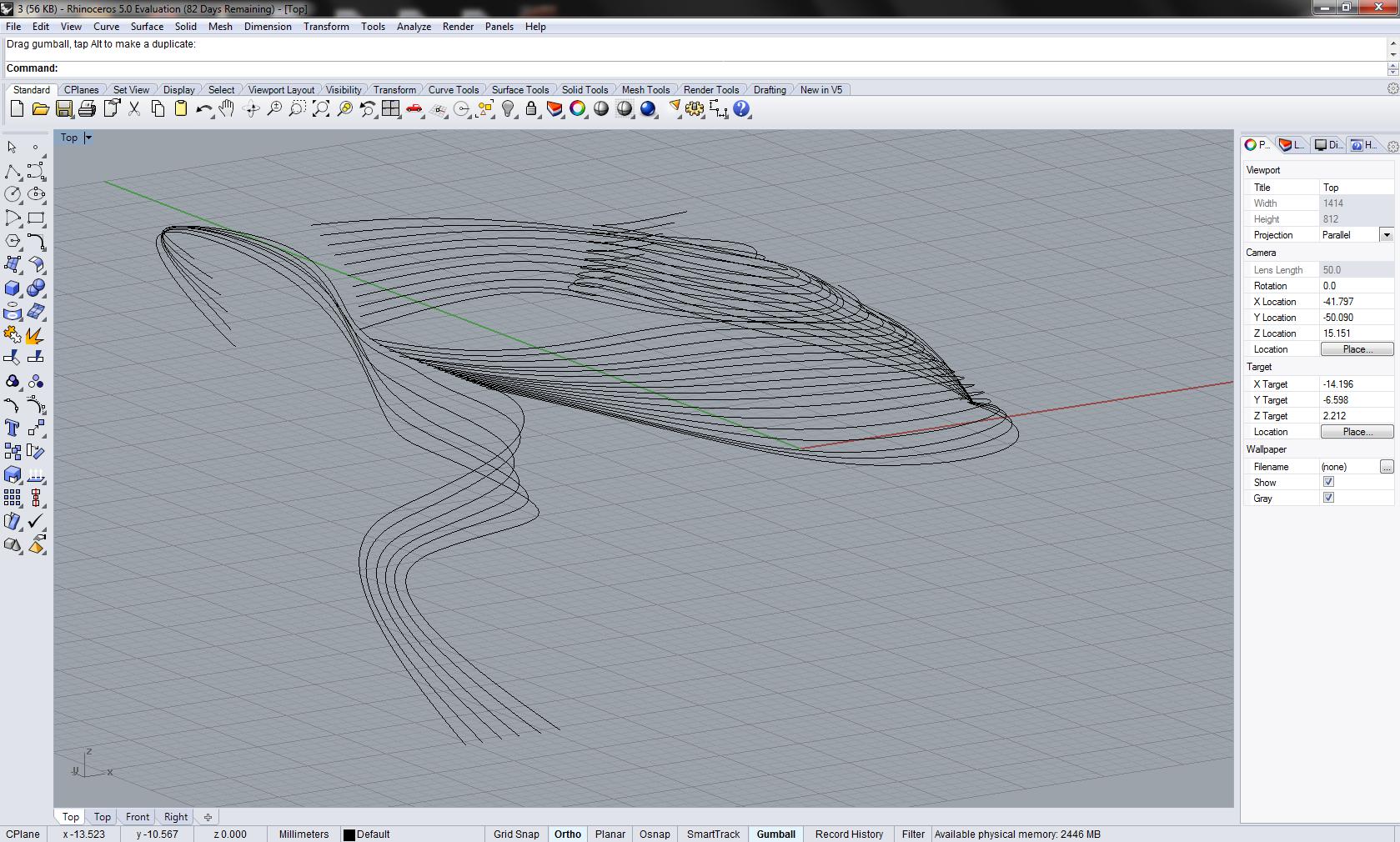
Task: Choose the Circle tool in left toolbar
Action: click(13, 194)
